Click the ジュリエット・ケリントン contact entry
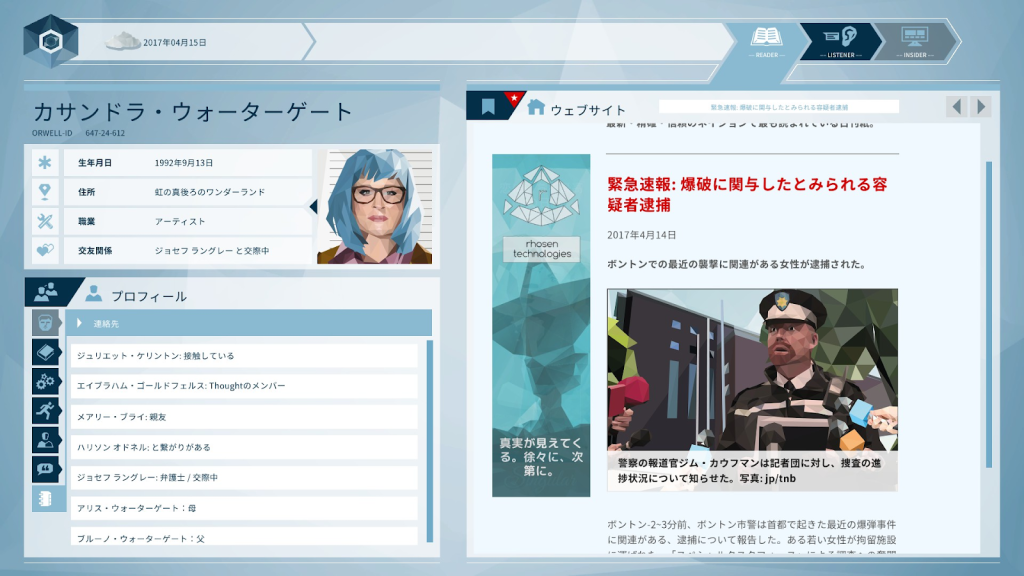 243,356
